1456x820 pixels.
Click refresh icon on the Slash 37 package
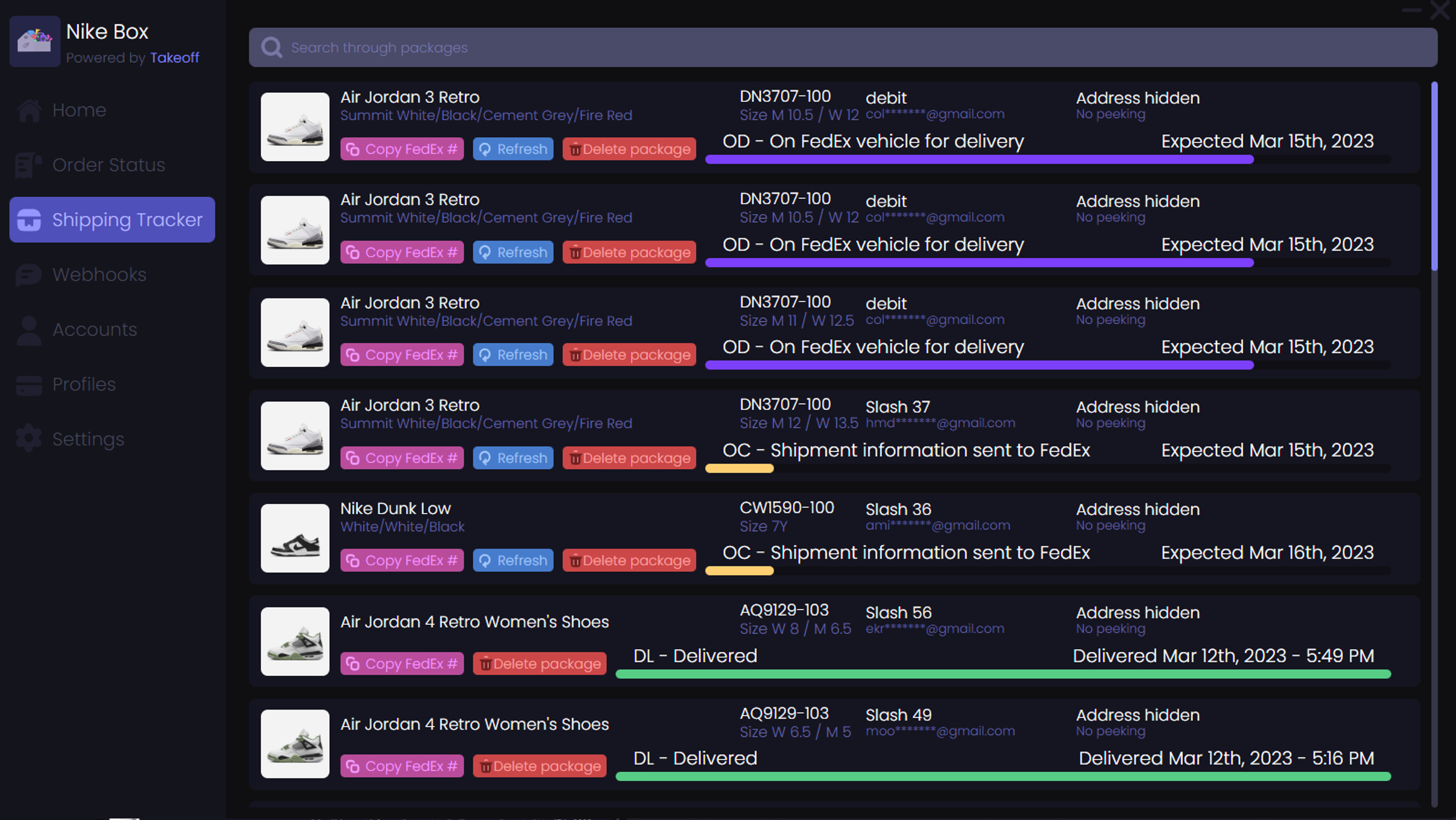[x=485, y=458]
